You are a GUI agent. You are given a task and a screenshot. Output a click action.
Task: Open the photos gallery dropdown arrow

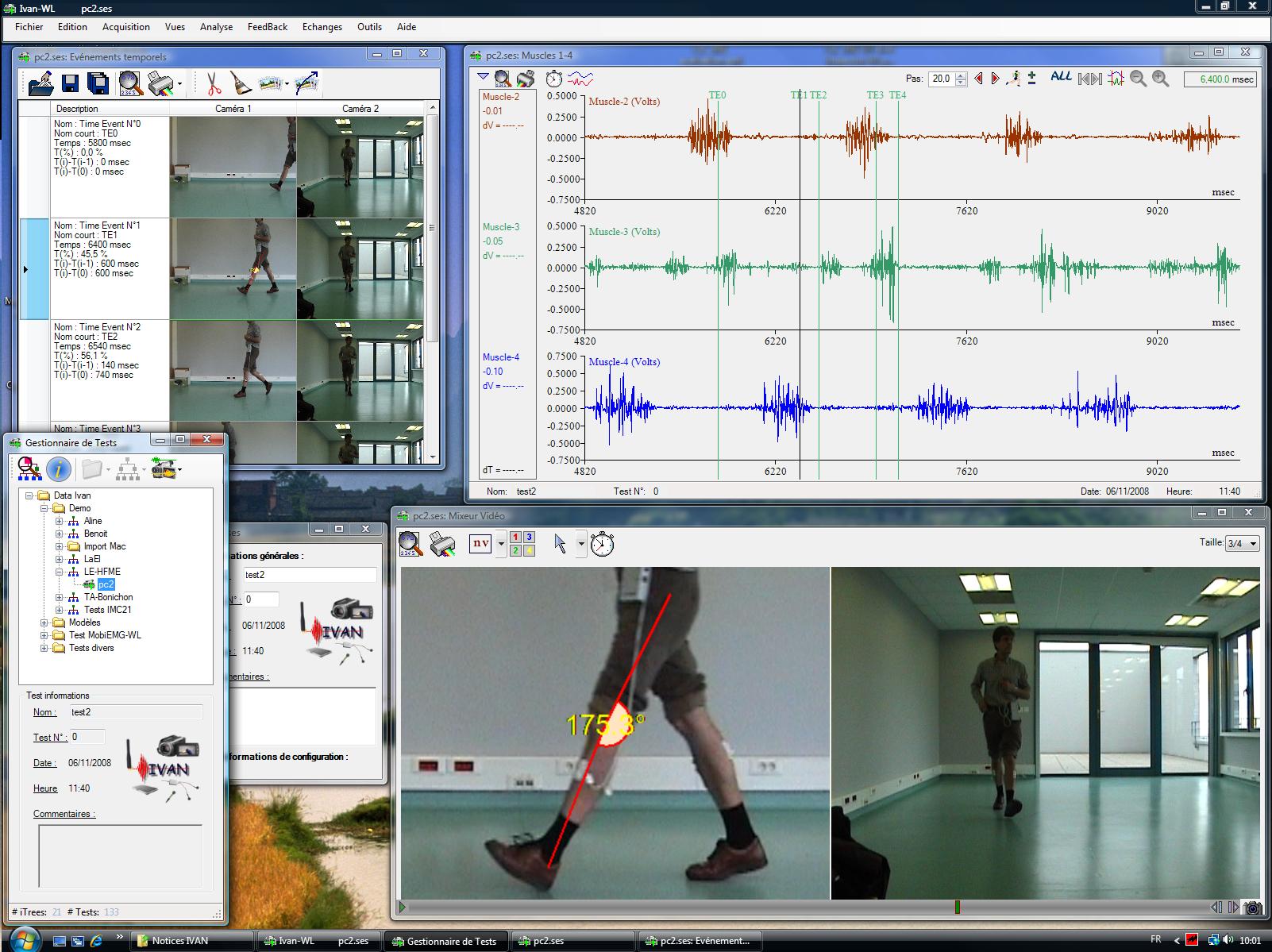coord(285,83)
